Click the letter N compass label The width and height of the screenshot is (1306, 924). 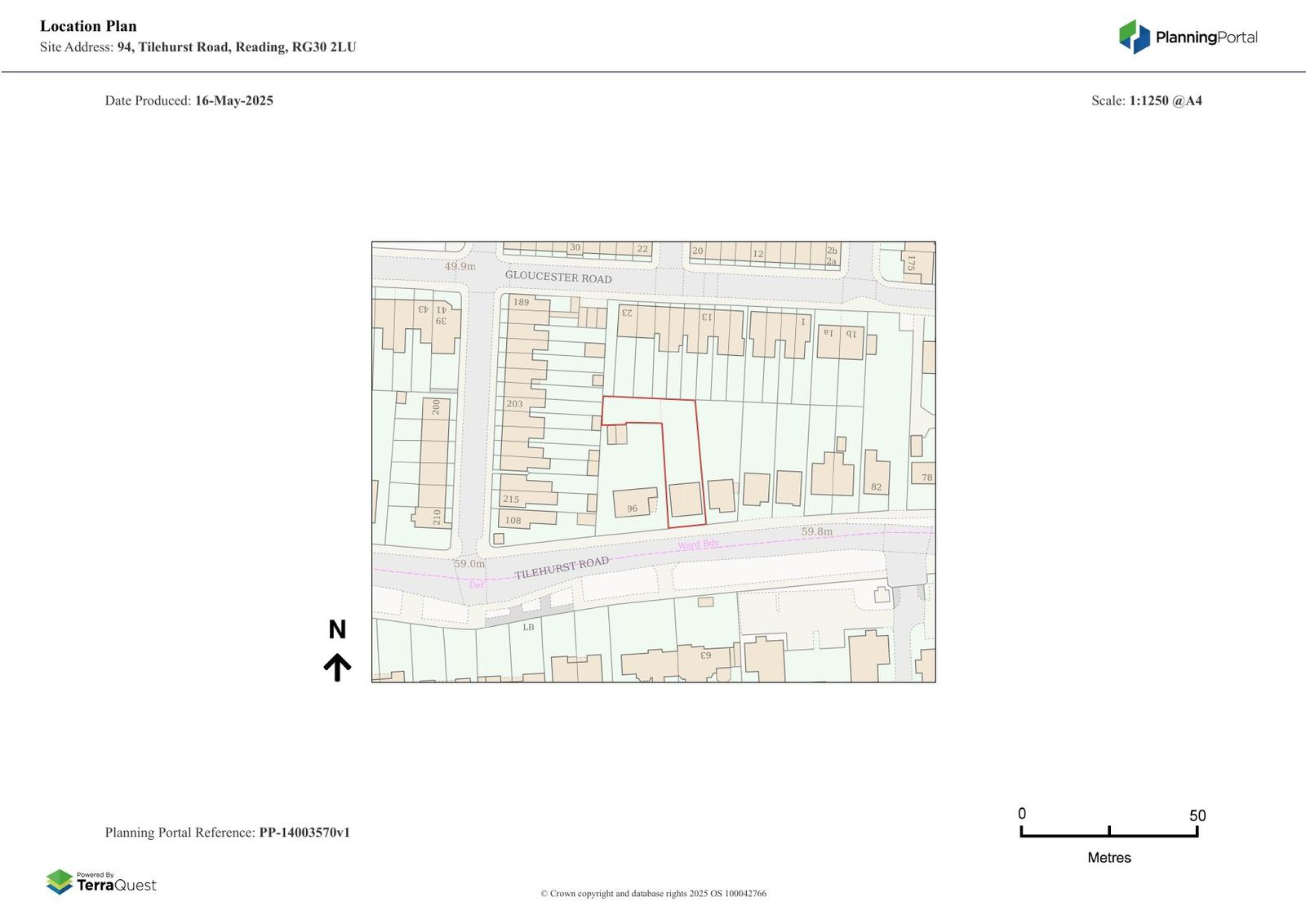point(337,629)
